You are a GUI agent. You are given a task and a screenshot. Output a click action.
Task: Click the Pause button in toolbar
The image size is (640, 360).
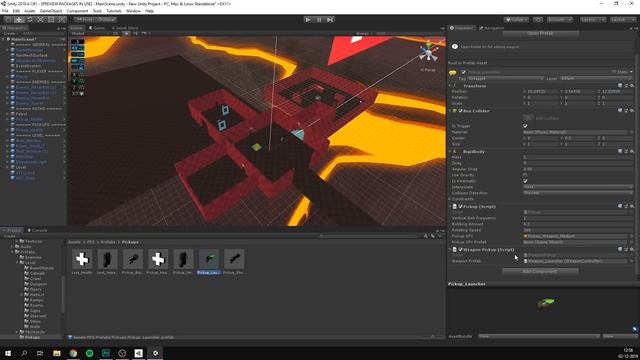pos(319,20)
